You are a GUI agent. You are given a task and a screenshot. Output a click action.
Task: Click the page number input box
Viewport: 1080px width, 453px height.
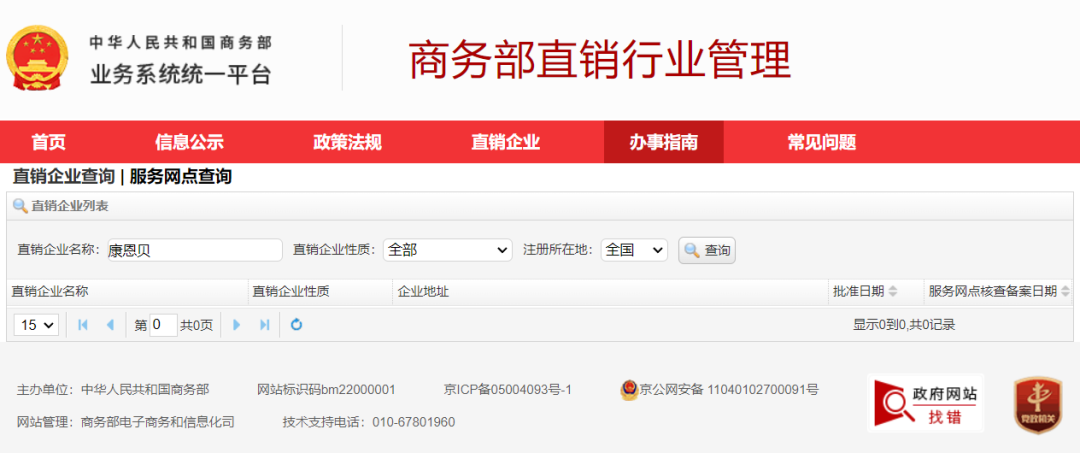point(163,325)
